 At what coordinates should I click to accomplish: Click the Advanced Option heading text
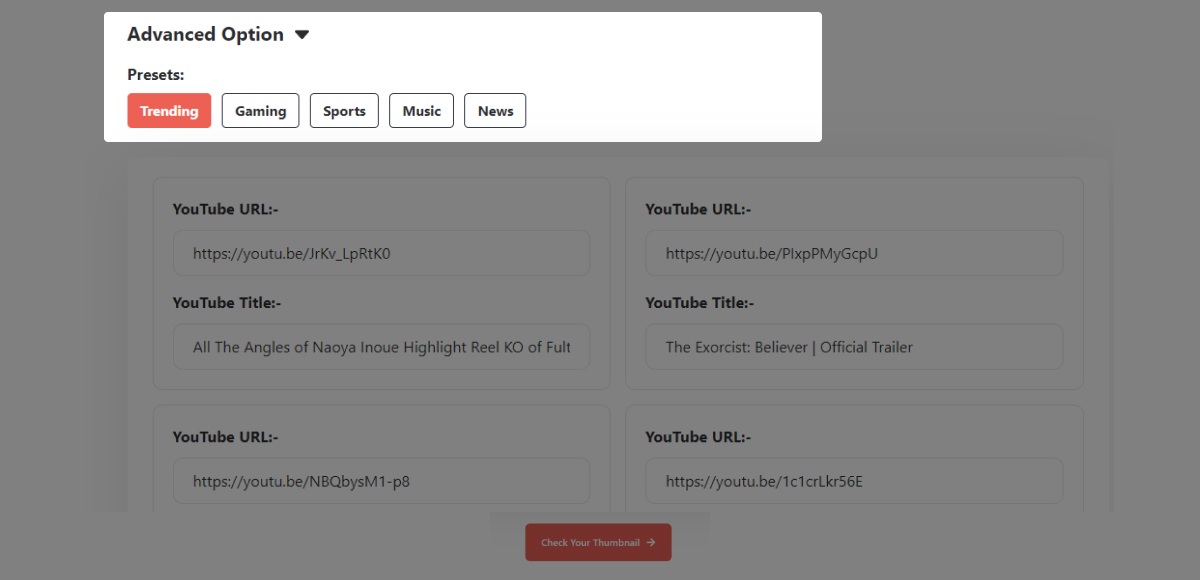tap(205, 34)
